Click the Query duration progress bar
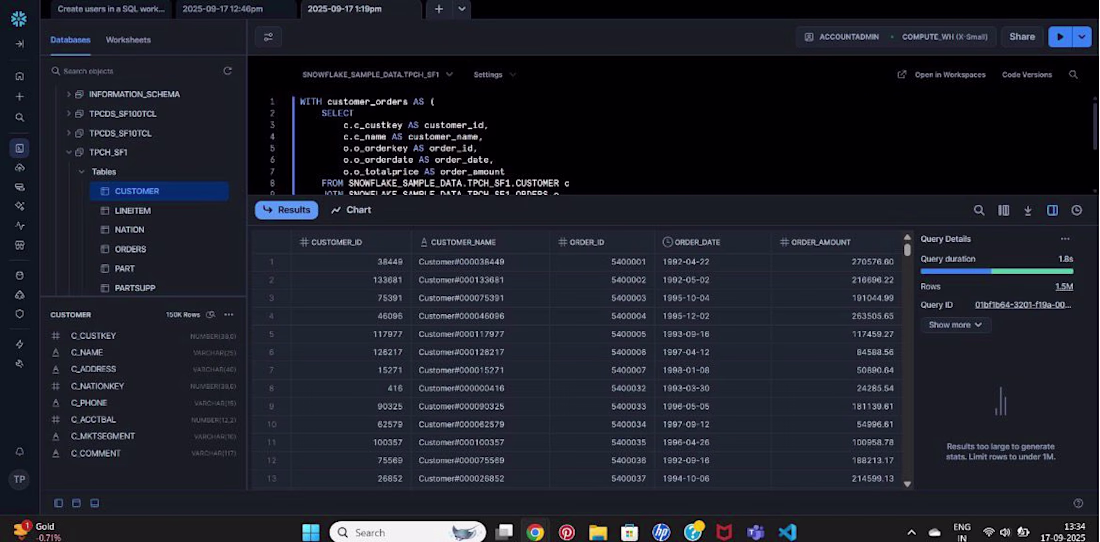1100x542 pixels. tap(997, 271)
